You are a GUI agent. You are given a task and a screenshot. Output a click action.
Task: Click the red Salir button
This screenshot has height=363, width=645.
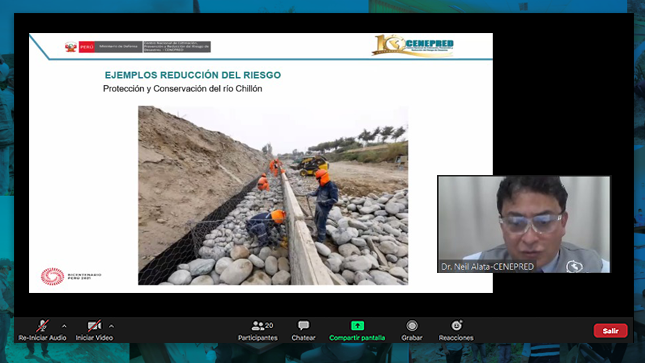(x=610, y=330)
